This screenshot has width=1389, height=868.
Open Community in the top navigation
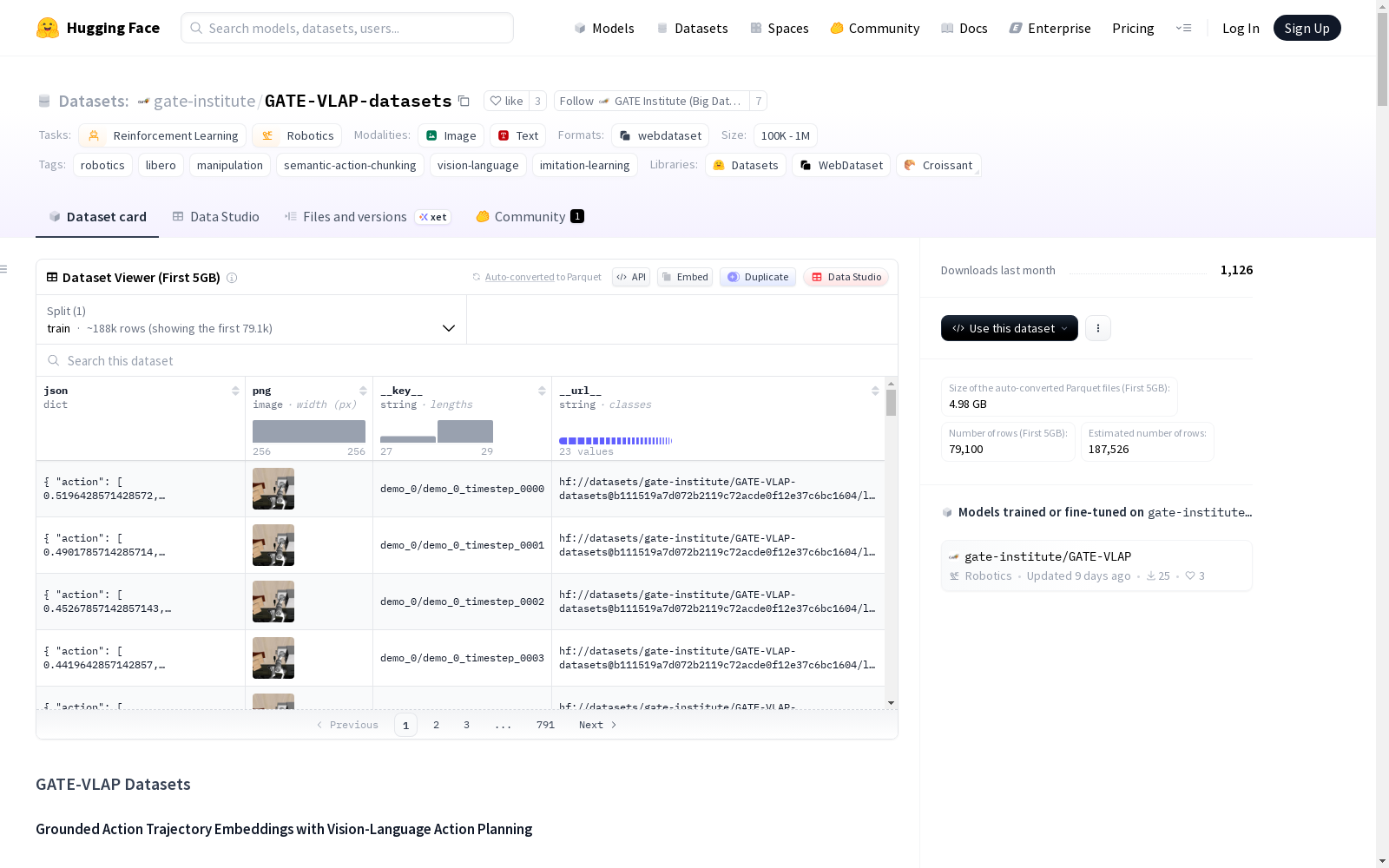(875, 28)
